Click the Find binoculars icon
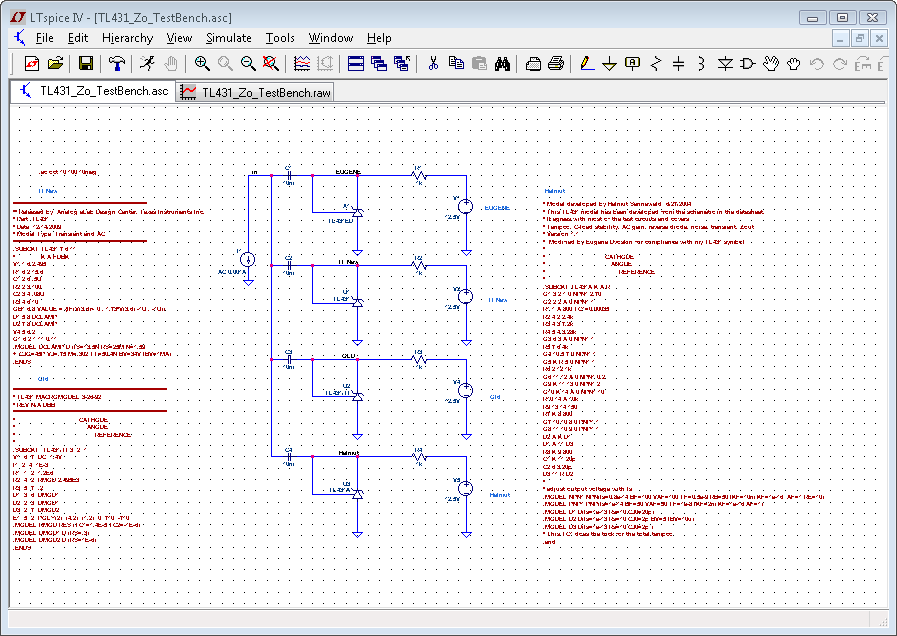 (x=503, y=63)
